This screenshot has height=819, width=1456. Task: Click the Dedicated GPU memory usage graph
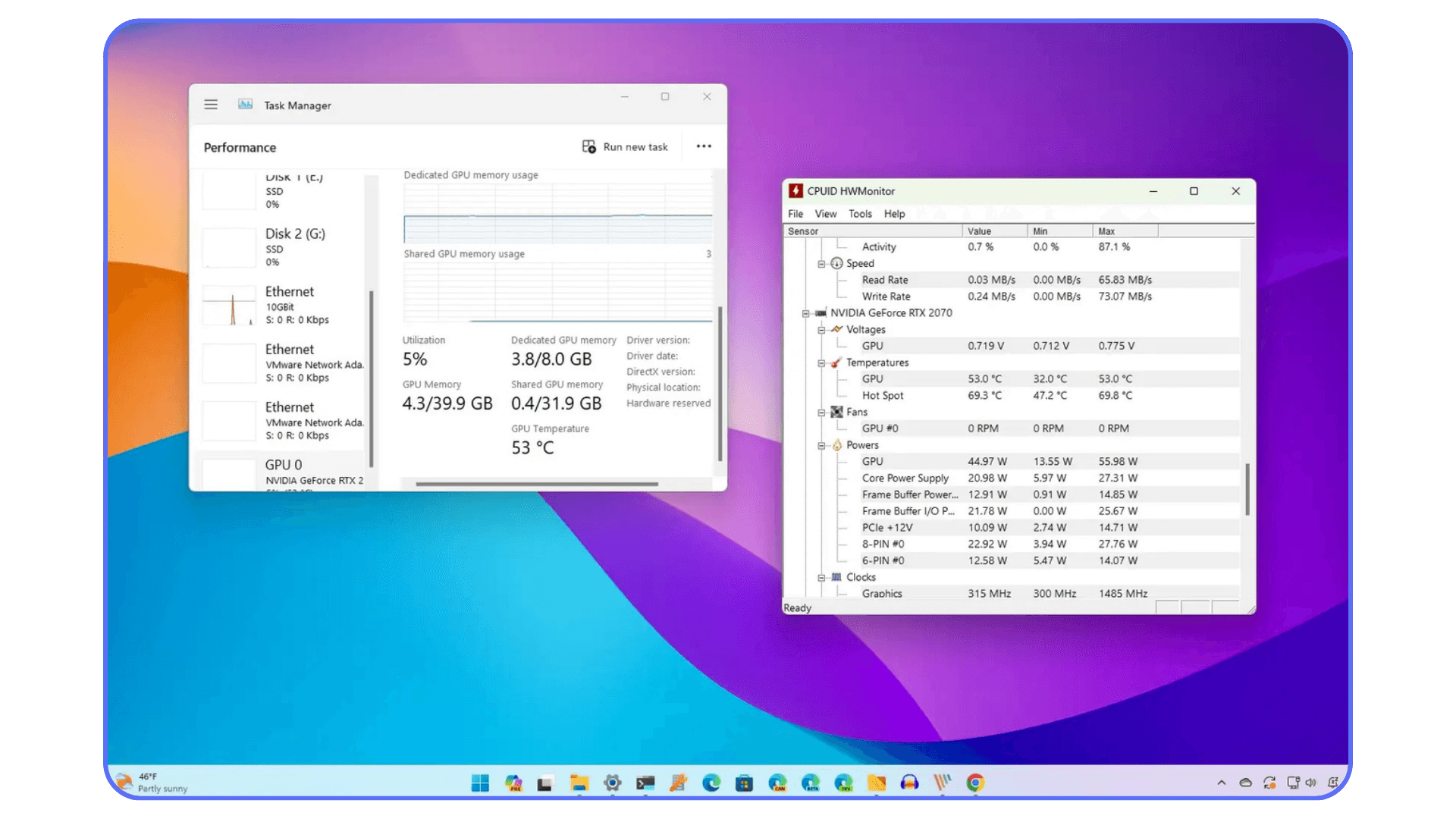(x=557, y=213)
